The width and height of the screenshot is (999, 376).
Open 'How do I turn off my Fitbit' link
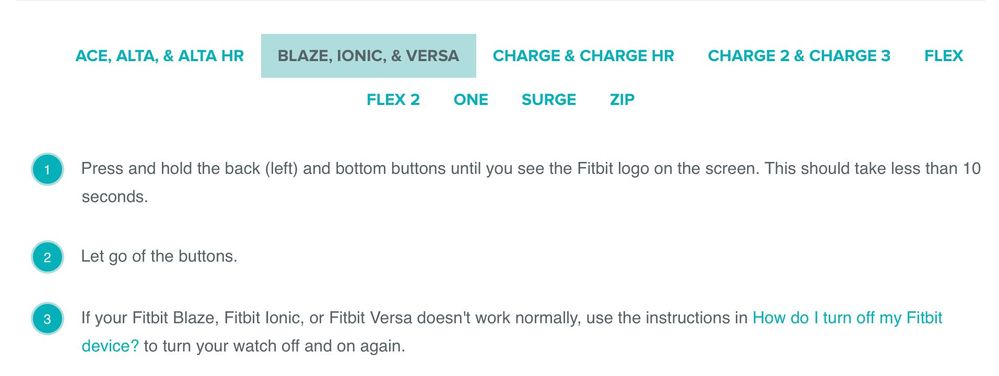pyautogui.click(x=847, y=317)
